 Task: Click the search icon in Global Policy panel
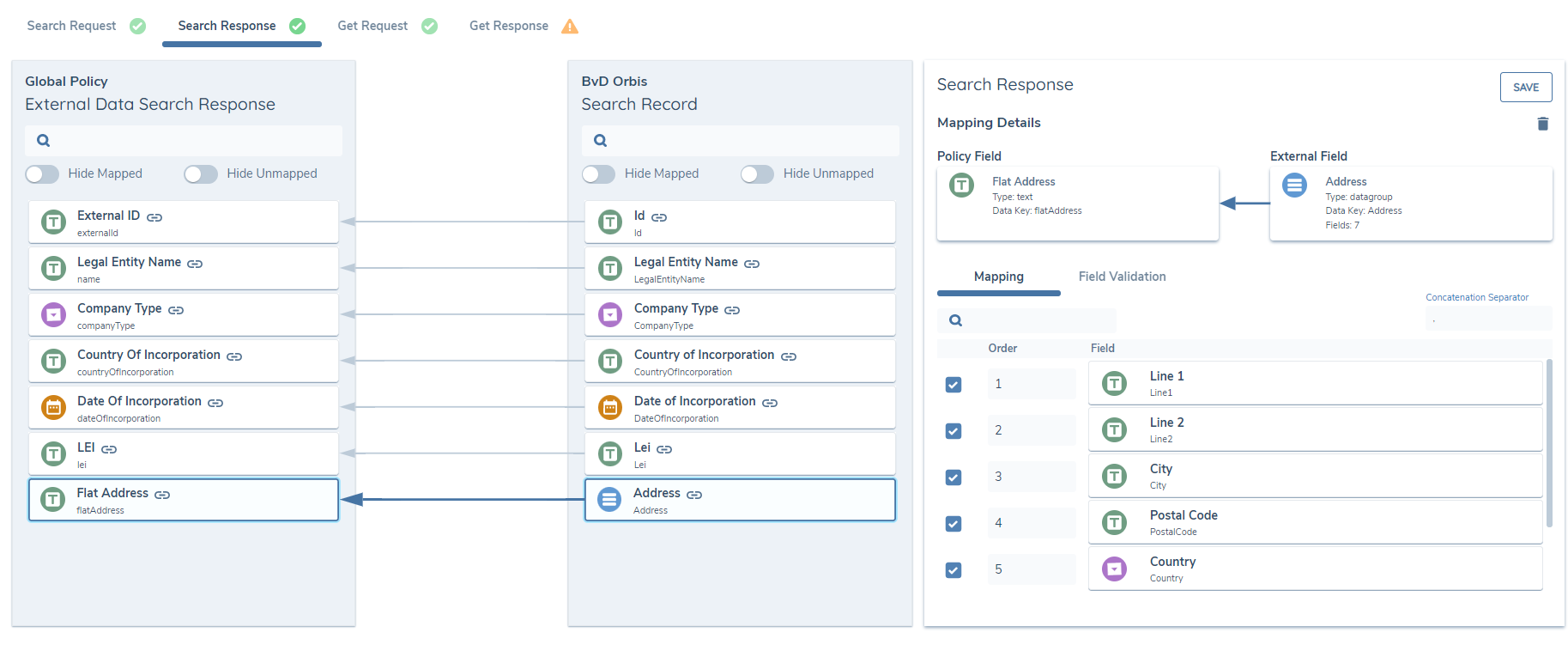44,141
